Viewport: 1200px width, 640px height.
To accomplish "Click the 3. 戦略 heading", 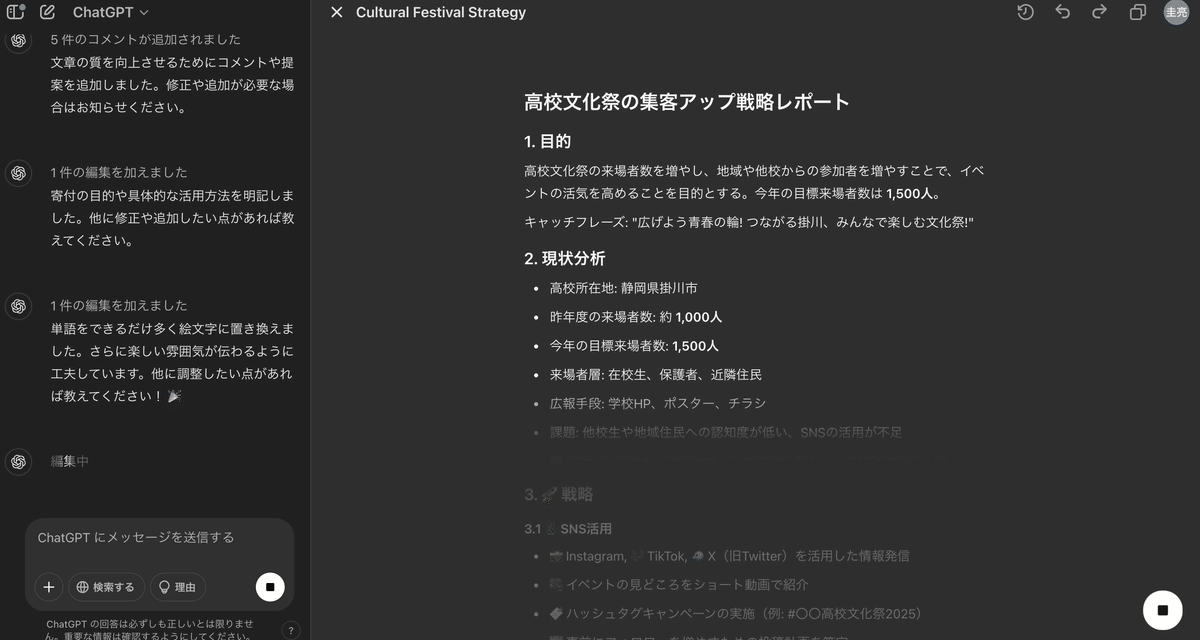I will pos(559,494).
